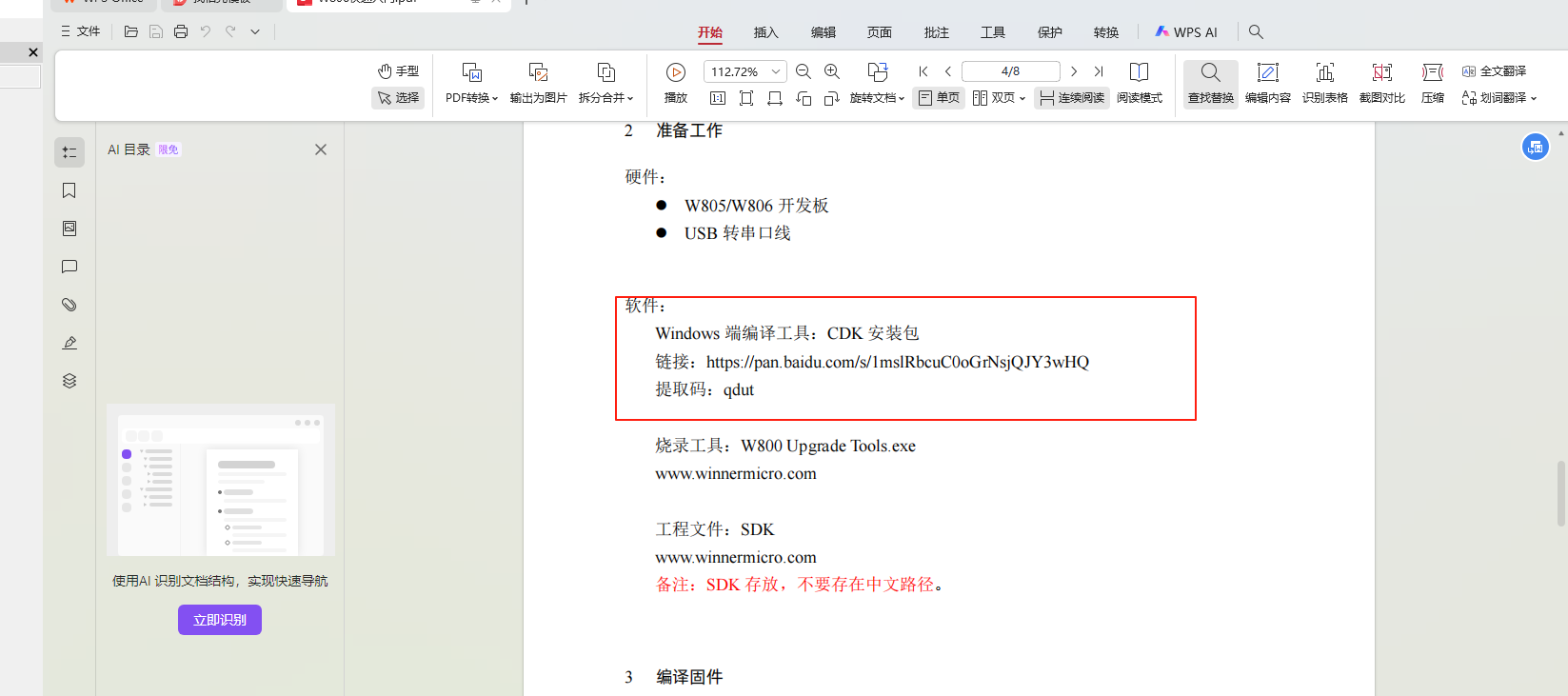Click 压缩 compress
The height and width of the screenshot is (696, 1568).
1433,84
